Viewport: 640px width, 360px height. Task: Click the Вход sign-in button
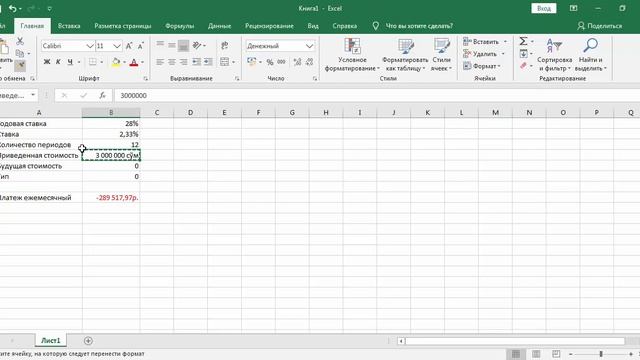click(544, 8)
